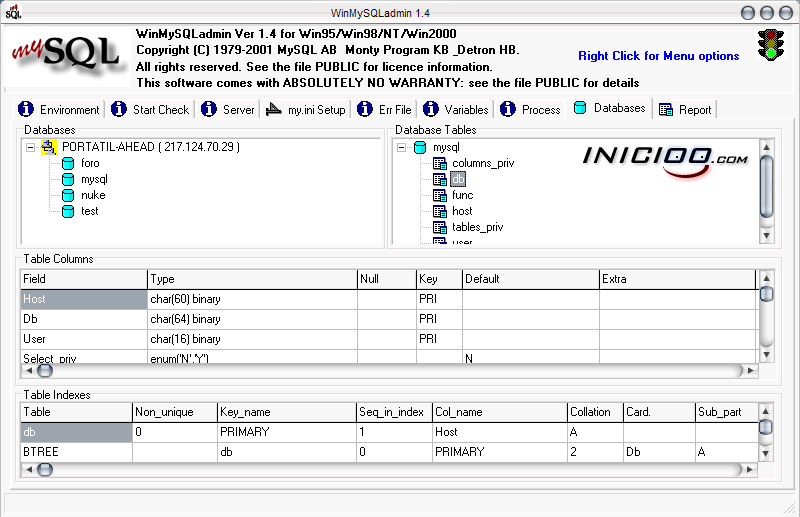
Task: Click the Err File tab info icon
Action: (x=364, y=109)
